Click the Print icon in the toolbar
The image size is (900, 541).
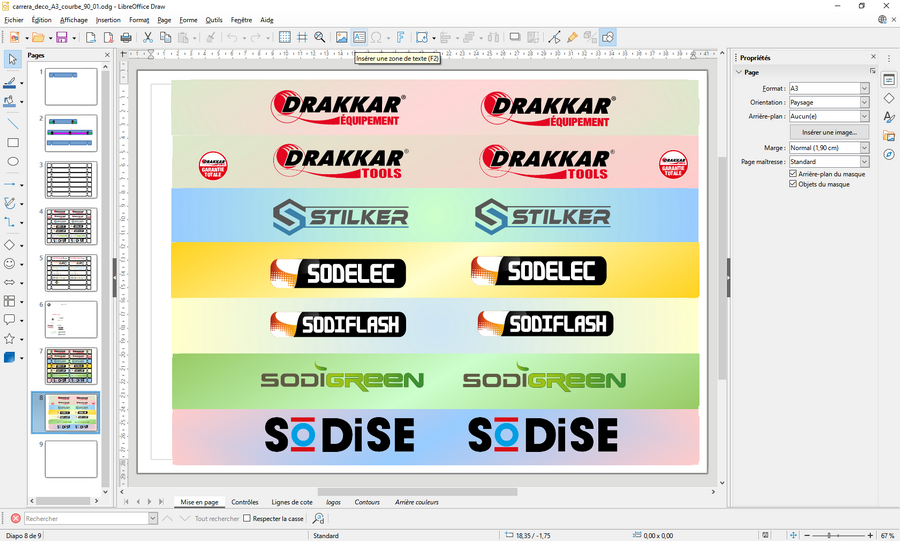[x=126, y=37]
